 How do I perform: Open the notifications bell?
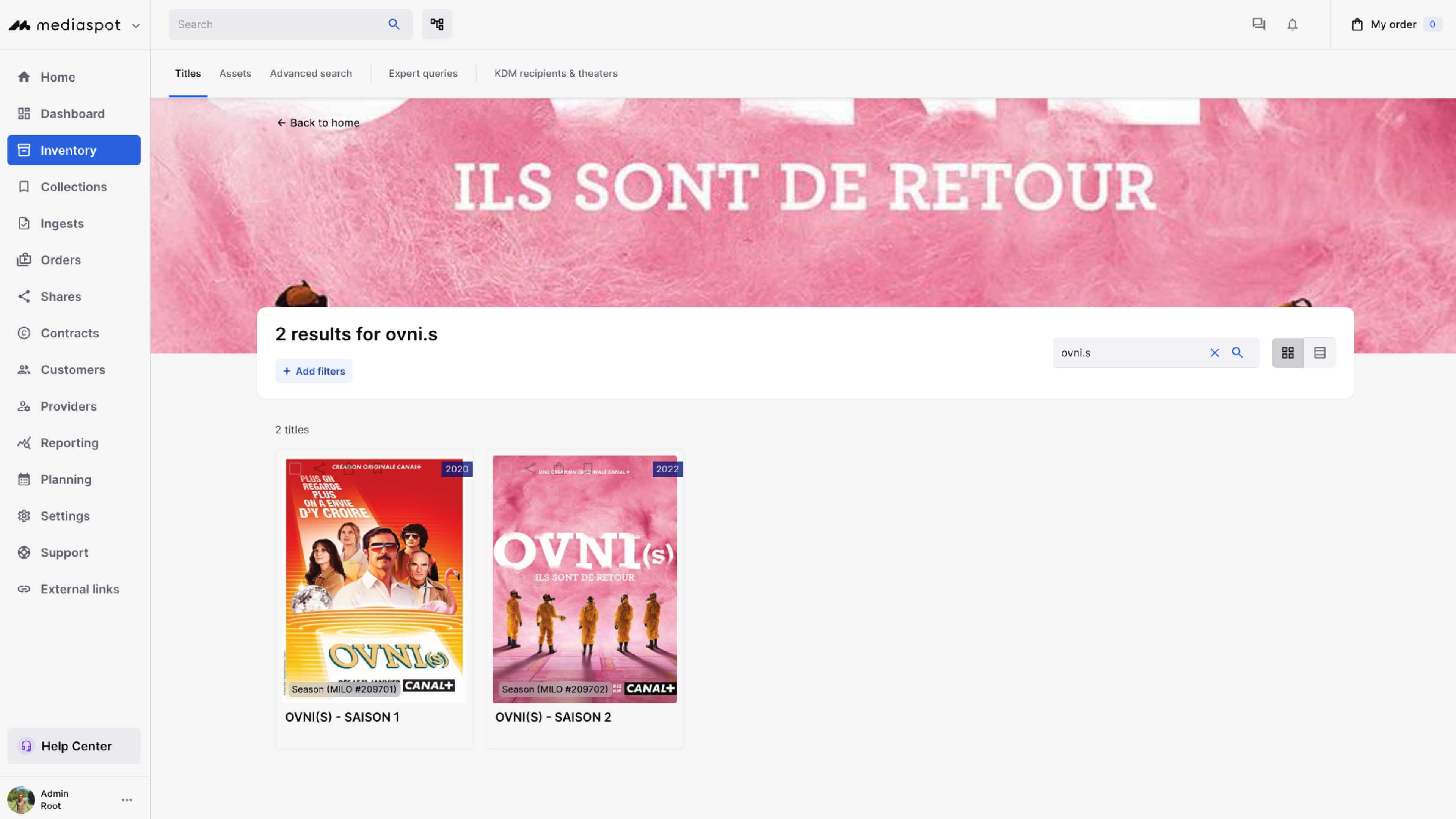coord(1293,24)
